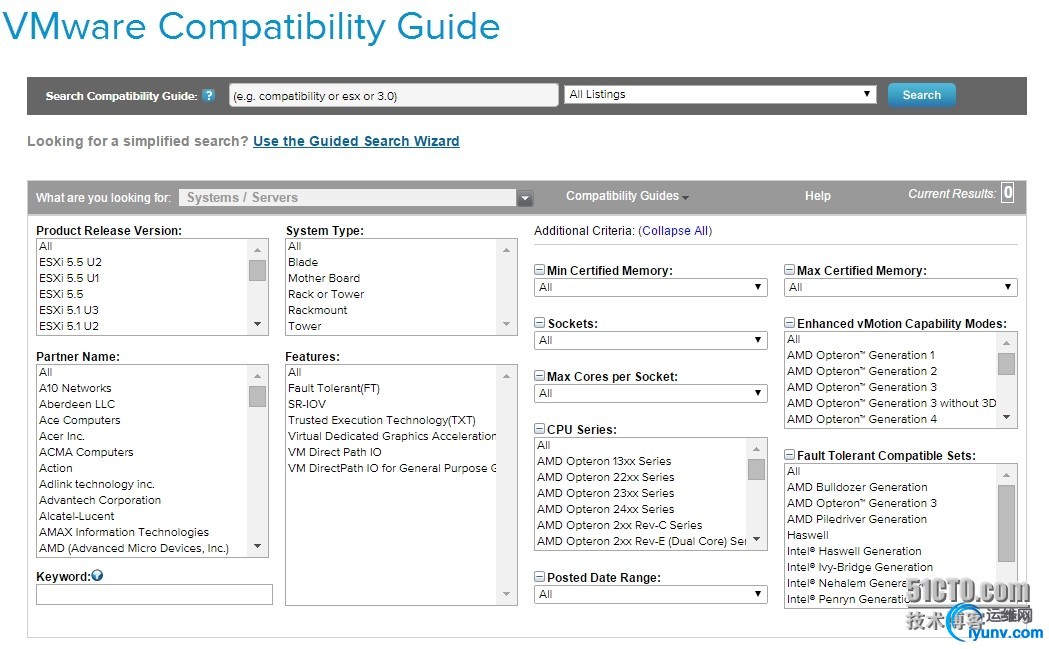1049x649 pixels.
Task: Collapse the Enhanced vMotion Capability Modes section
Action: [x=790, y=324]
